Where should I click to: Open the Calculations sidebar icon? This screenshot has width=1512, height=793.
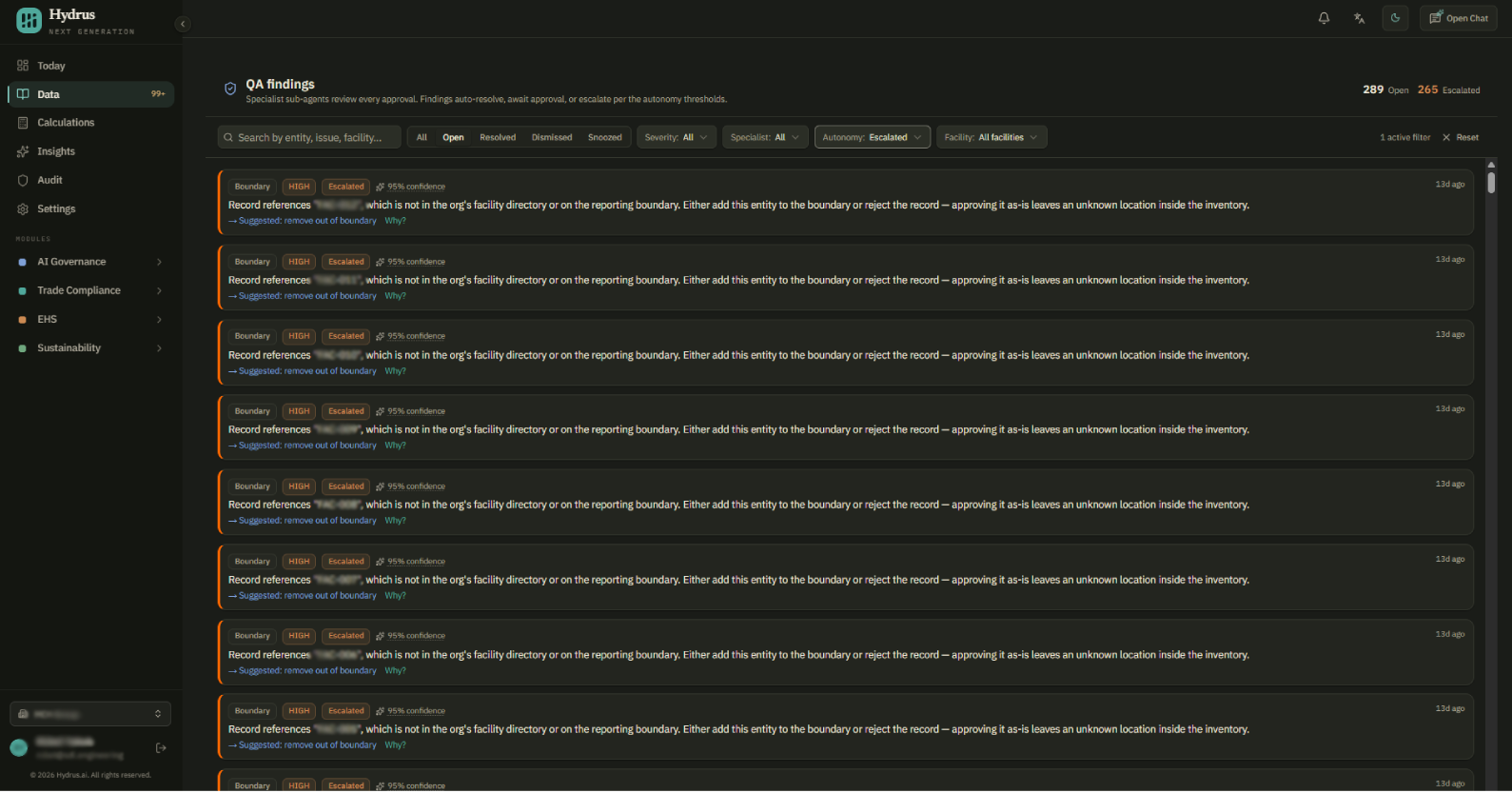[x=23, y=123]
